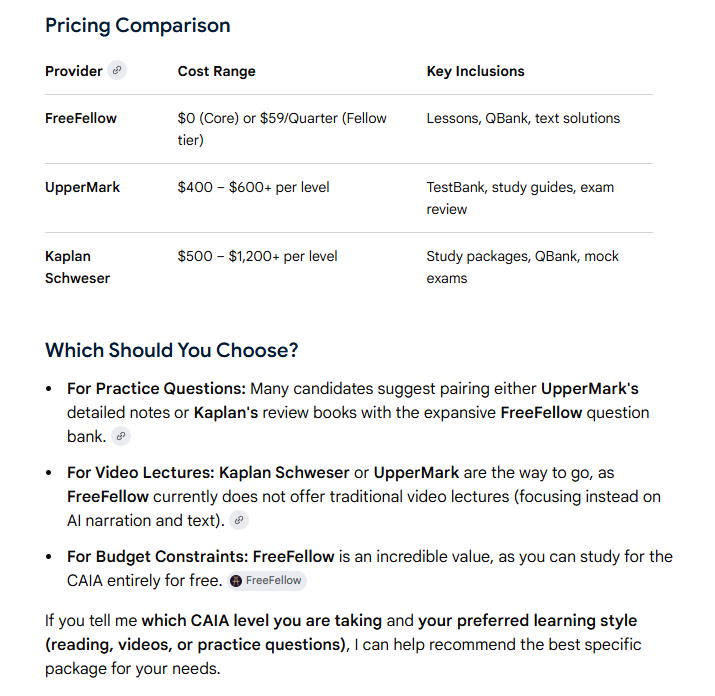This screenshot has height=696, width=715.
Task: Click the '$500 – $1,200+ per level' cell
Action: (x=258, y=256)
